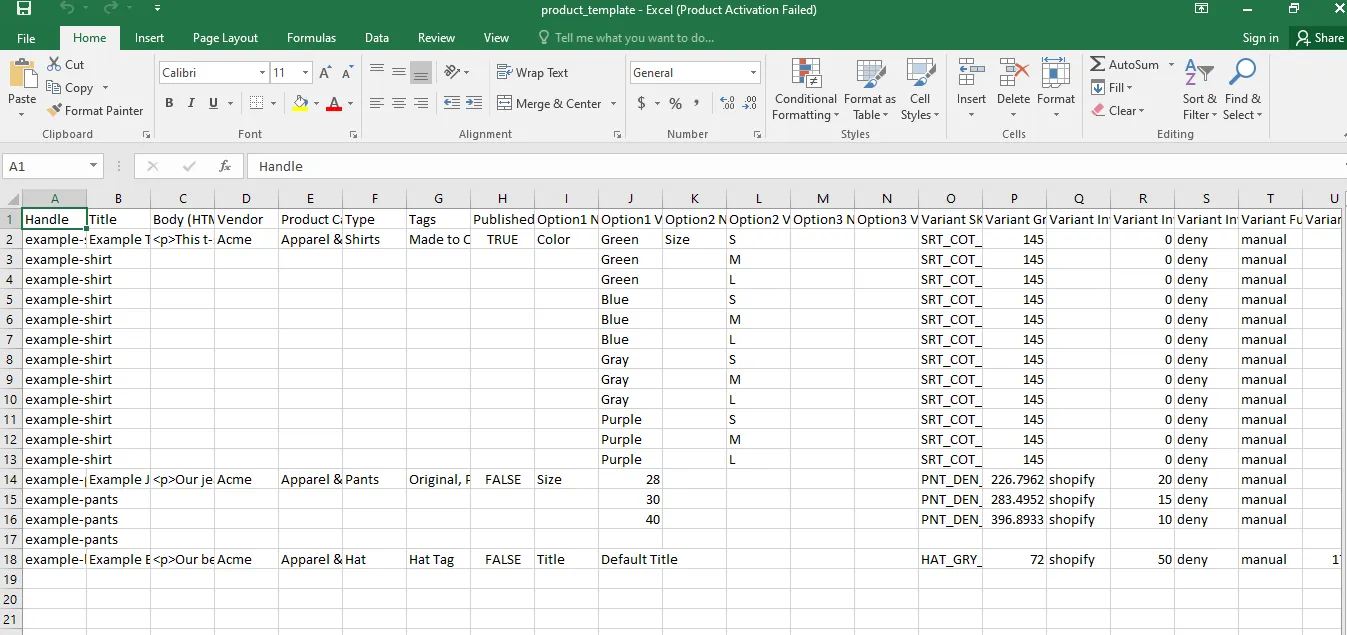Switch to the Data tab

pos(377,38)
